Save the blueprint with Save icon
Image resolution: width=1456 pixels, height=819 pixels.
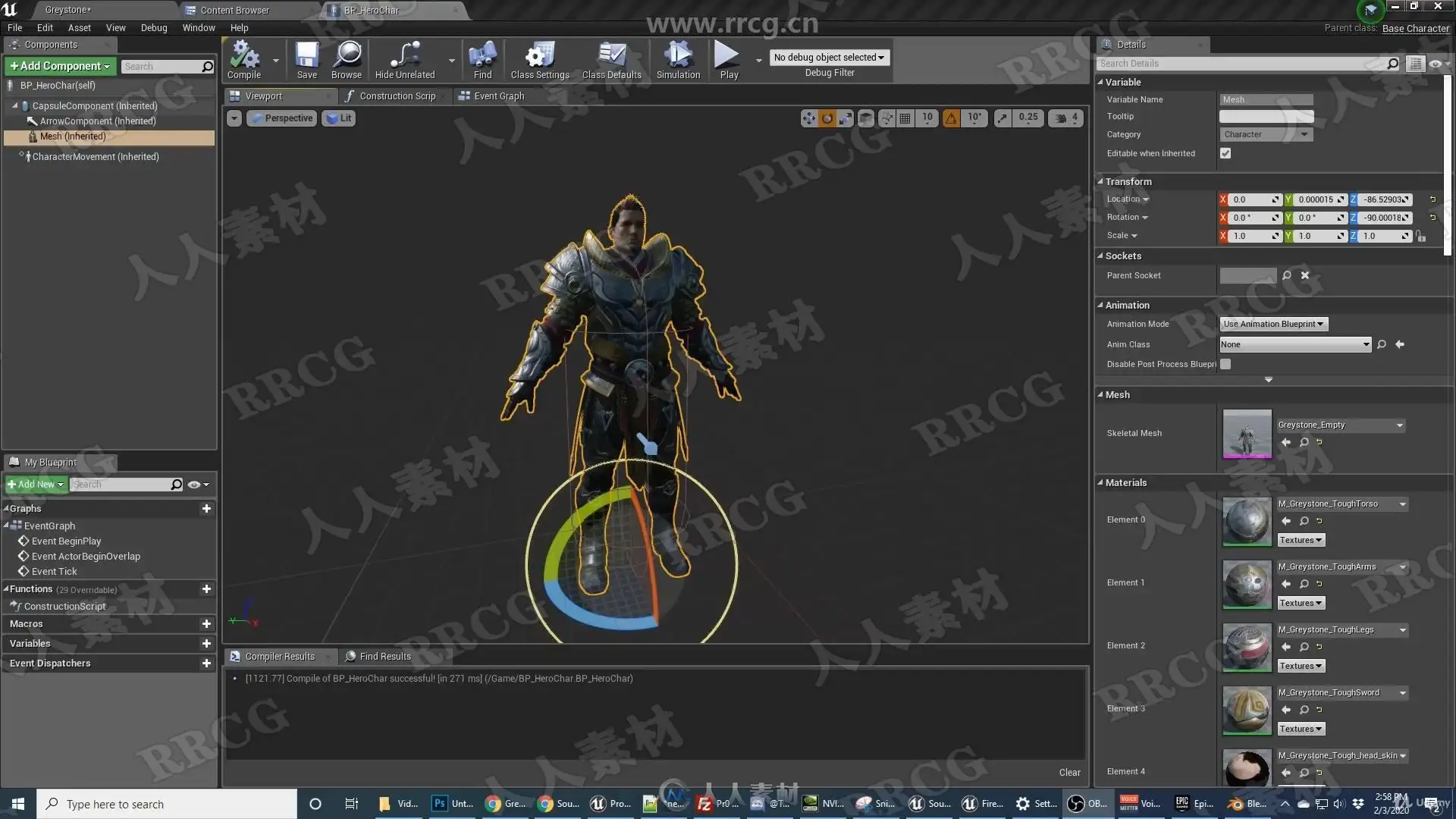point(306,60)
